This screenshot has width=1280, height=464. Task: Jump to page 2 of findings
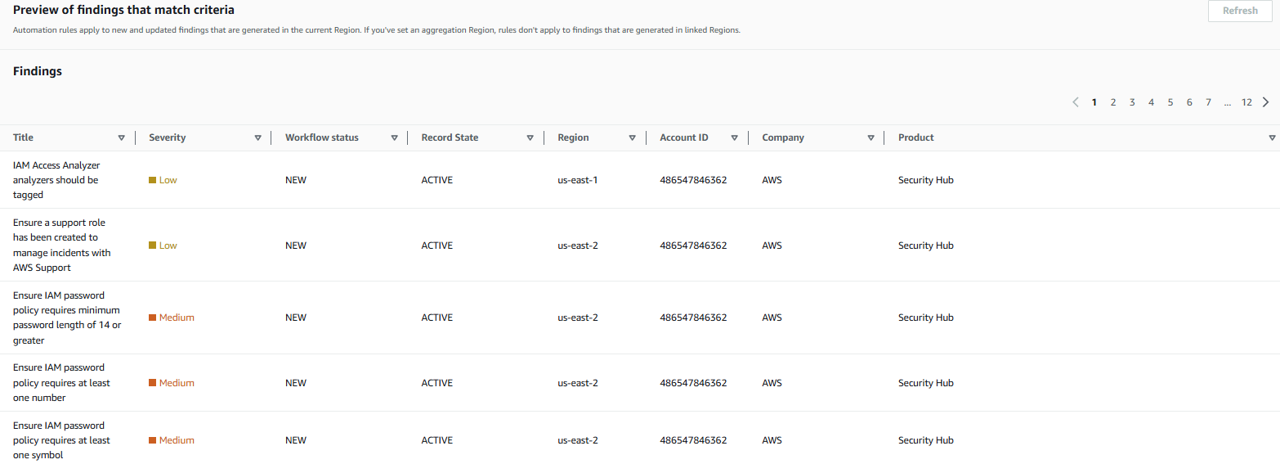1113,102
